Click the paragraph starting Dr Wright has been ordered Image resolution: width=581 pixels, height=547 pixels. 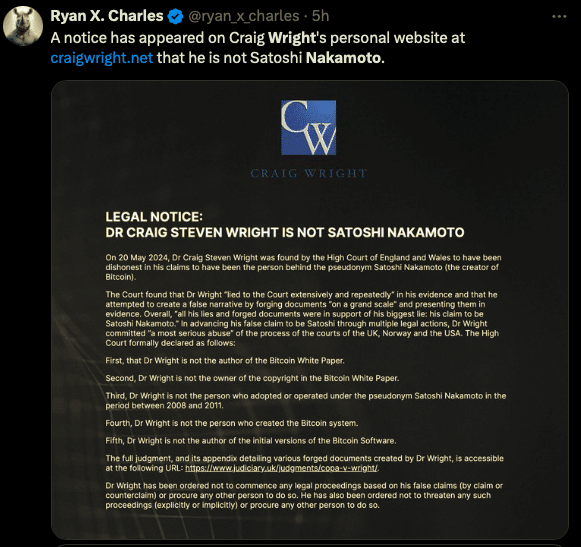[x=304, y=495]
